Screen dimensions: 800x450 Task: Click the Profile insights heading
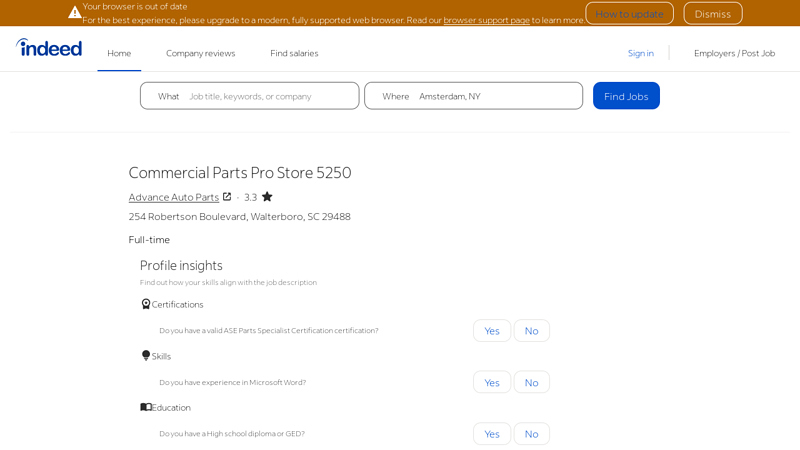pos(181,265)
